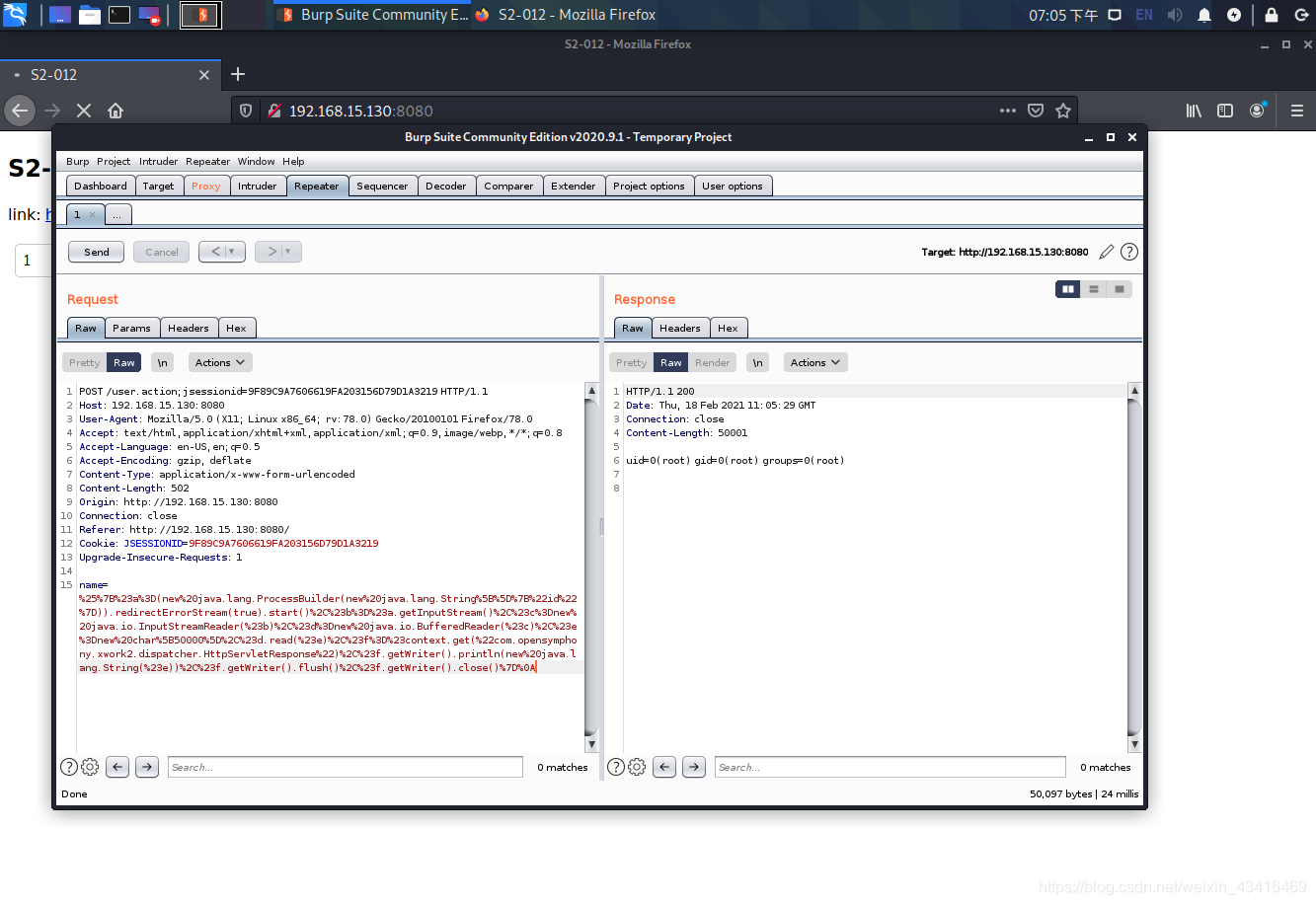Select side-by-side split layout icon
The width and height of the screenshot is (1316, 905).
click(x=1068, y=289)
